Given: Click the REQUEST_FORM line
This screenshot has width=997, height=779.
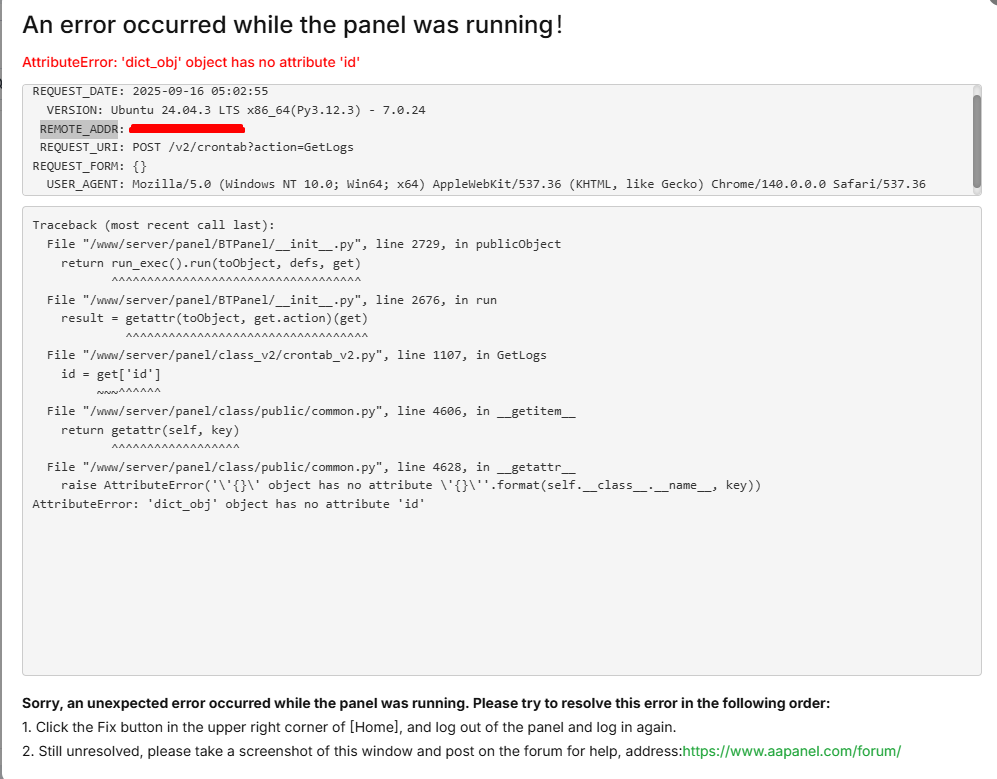Looking at the screenshot, I should [x=89, y=165].
